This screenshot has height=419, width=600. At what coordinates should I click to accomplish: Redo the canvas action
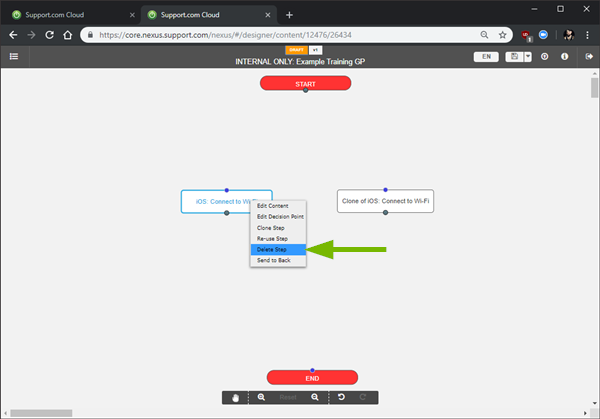(363, 397)
